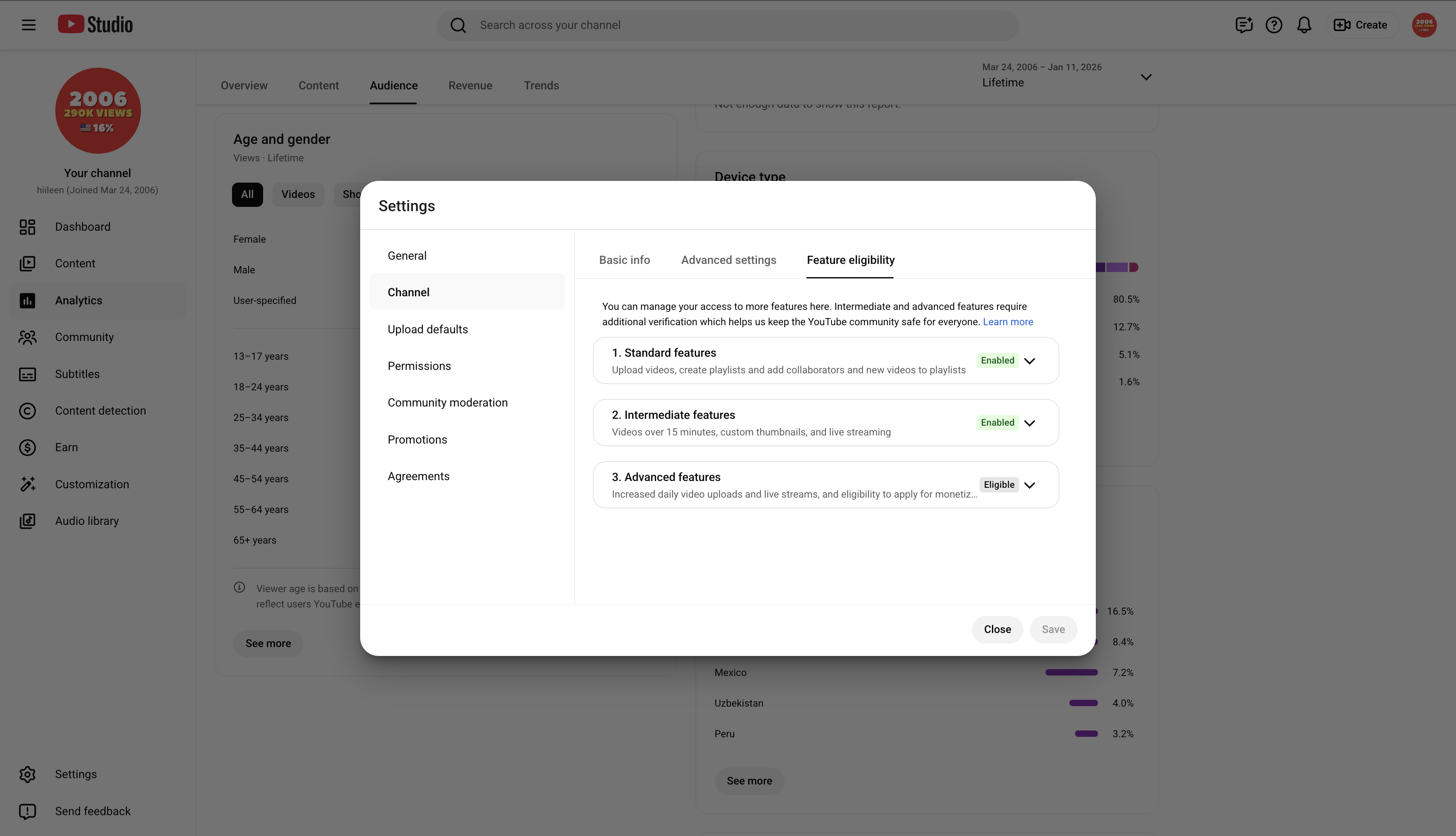Click the Create button

coord(1361,25)
